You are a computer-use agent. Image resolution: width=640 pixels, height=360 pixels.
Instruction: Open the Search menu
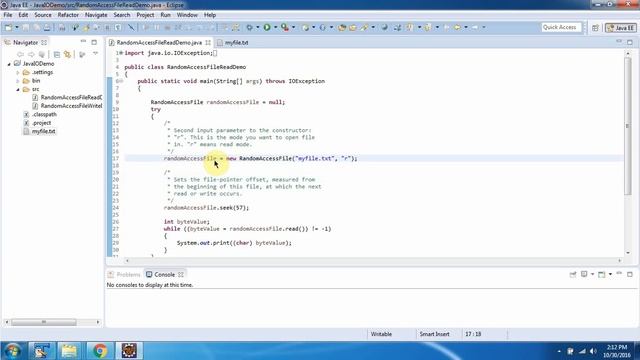coord(122,15)
